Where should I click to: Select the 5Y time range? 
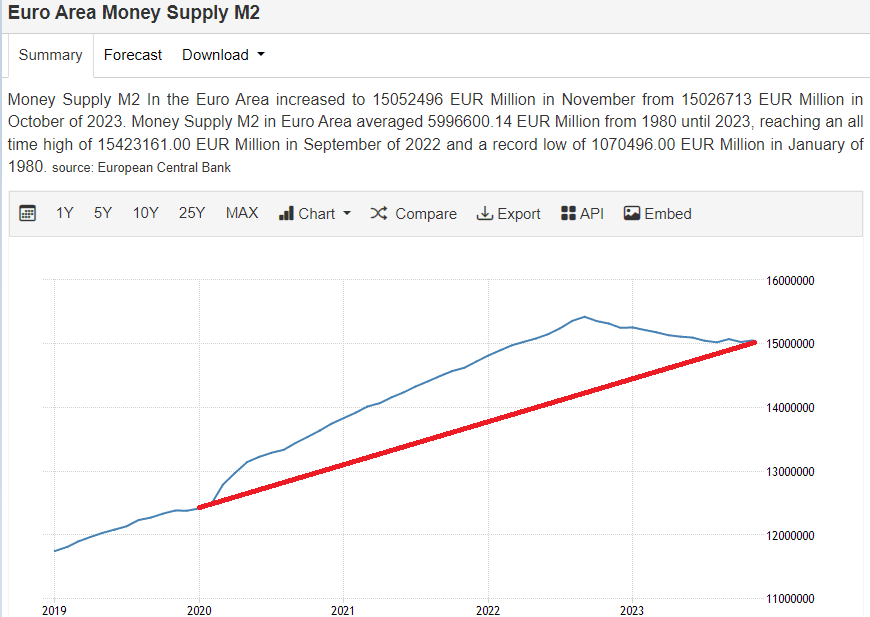pos(103,213)
